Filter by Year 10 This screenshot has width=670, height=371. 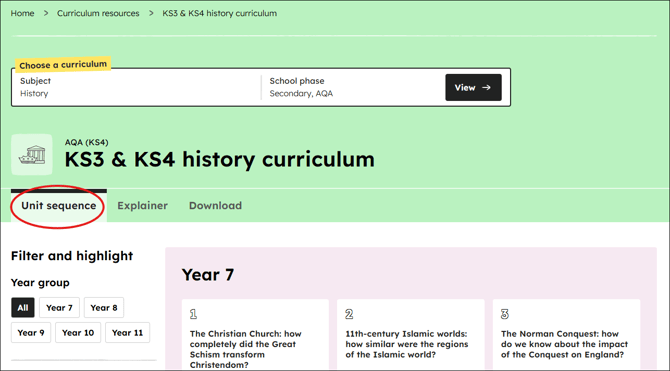coord(78,333)
